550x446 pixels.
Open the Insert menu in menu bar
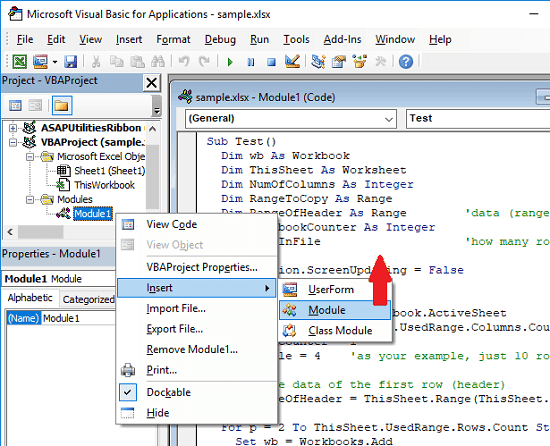pos(129,39)
